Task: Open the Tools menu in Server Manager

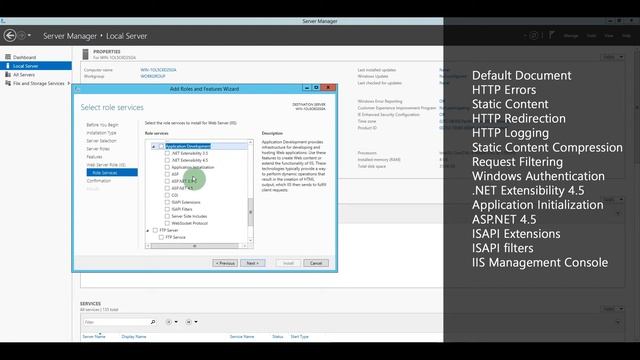Action: tap(591, 36)
